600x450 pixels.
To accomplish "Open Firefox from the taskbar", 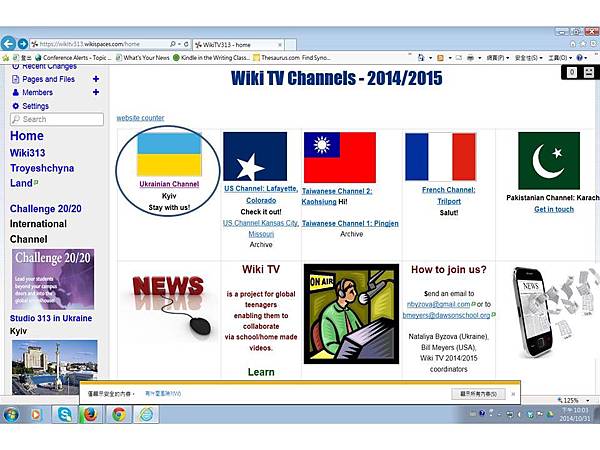I will (x=90, y=415).
